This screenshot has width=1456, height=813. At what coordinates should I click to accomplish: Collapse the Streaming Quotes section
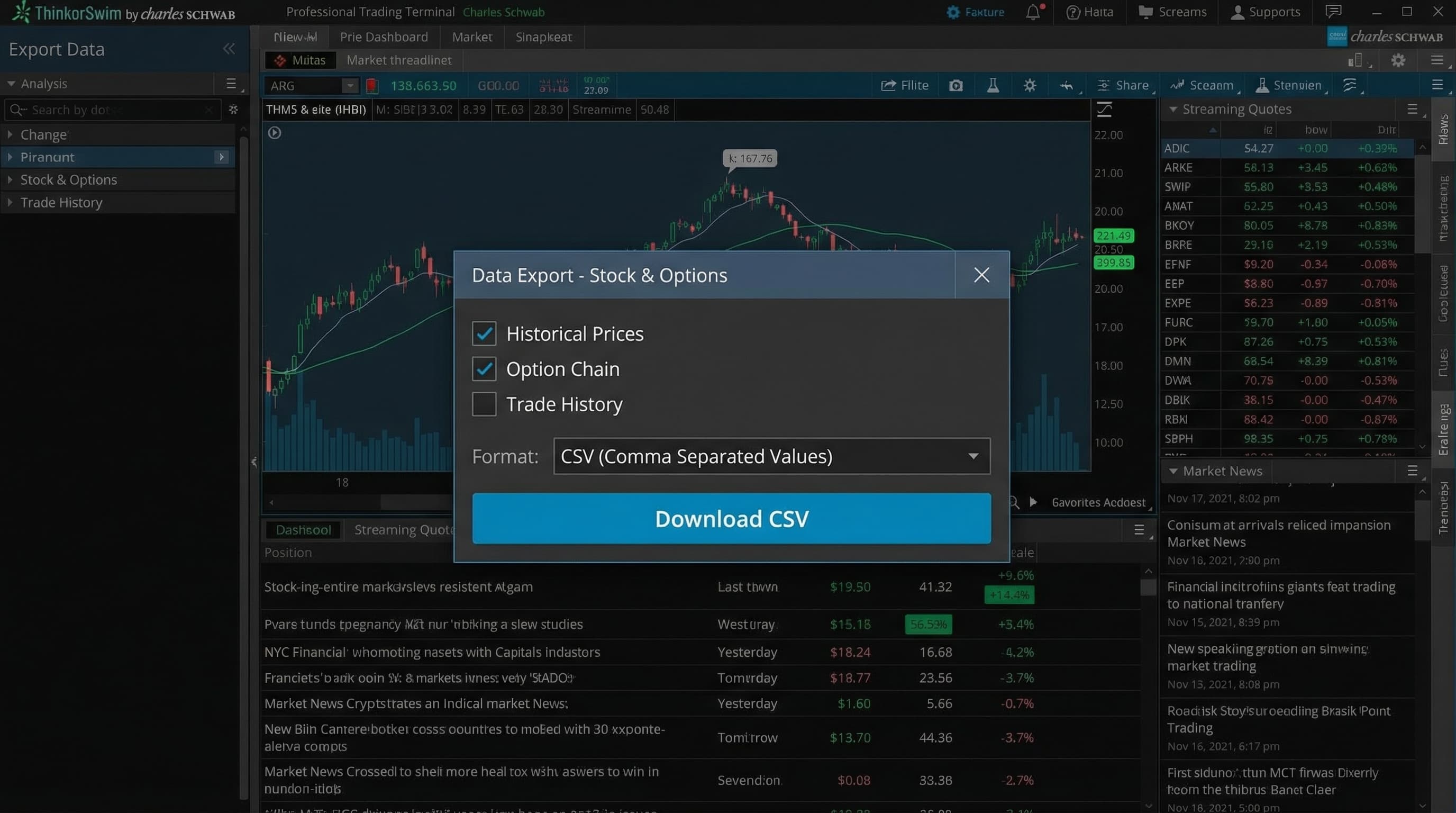(x=1174, y=109)
